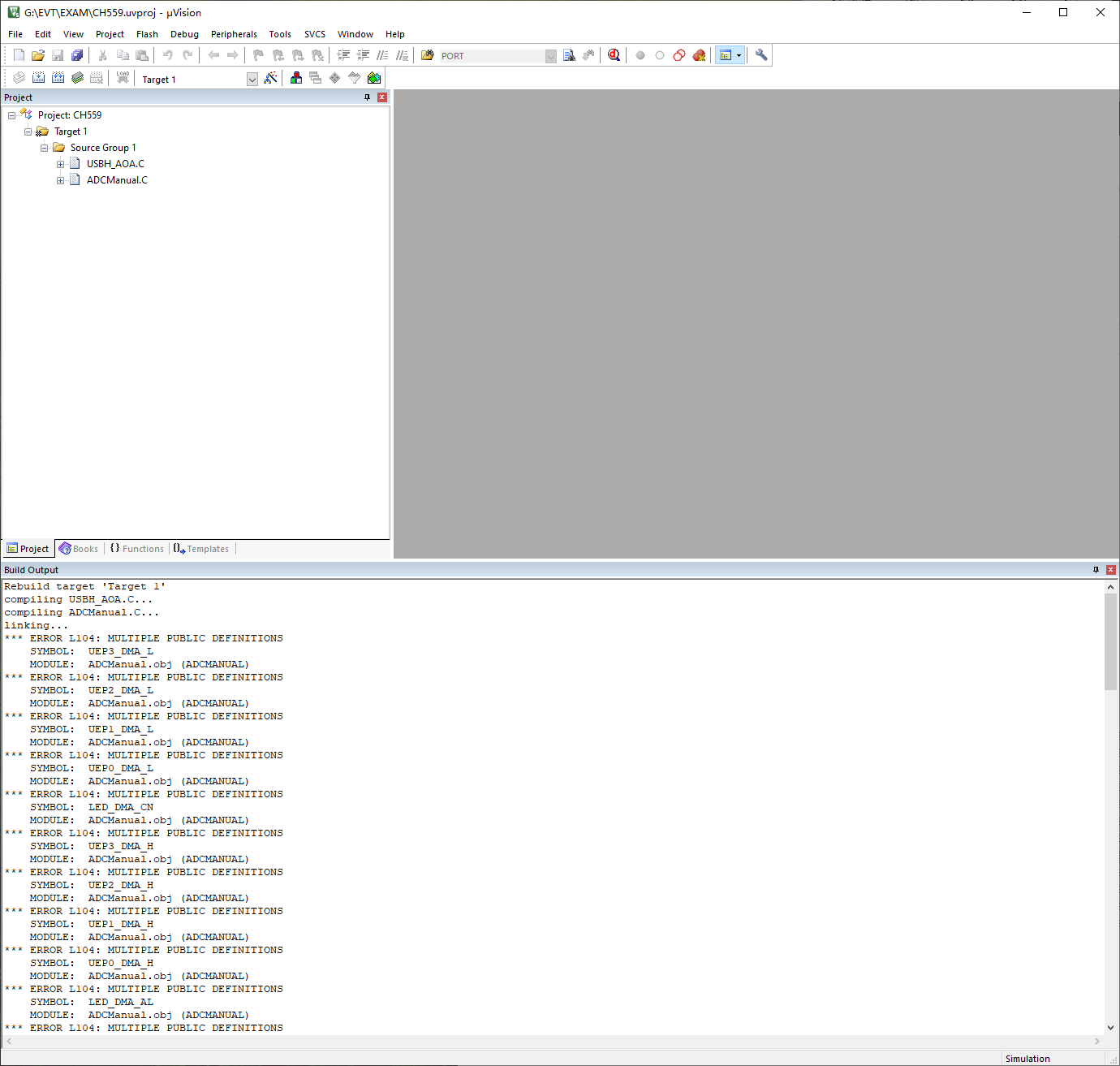Click the Open file folder icon

point(38,55)
